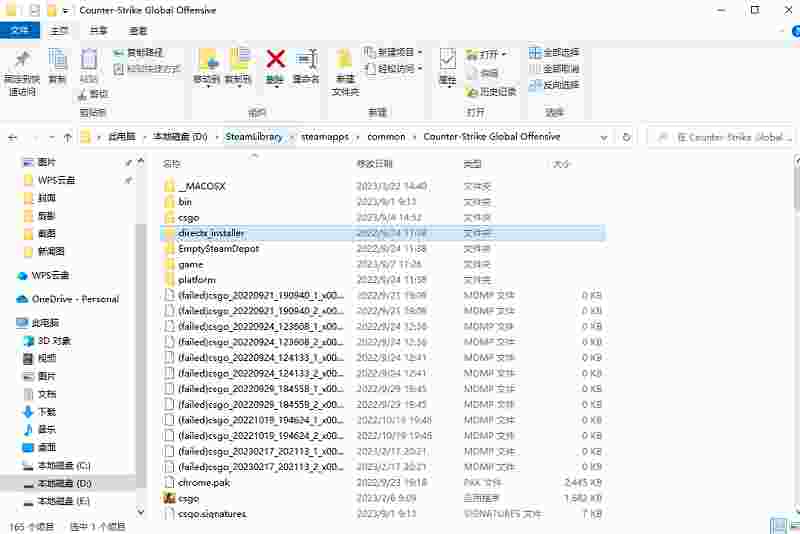Click common in the address breadcrumb
Viewport: 800px width, 534px height.
pos(386,137)
